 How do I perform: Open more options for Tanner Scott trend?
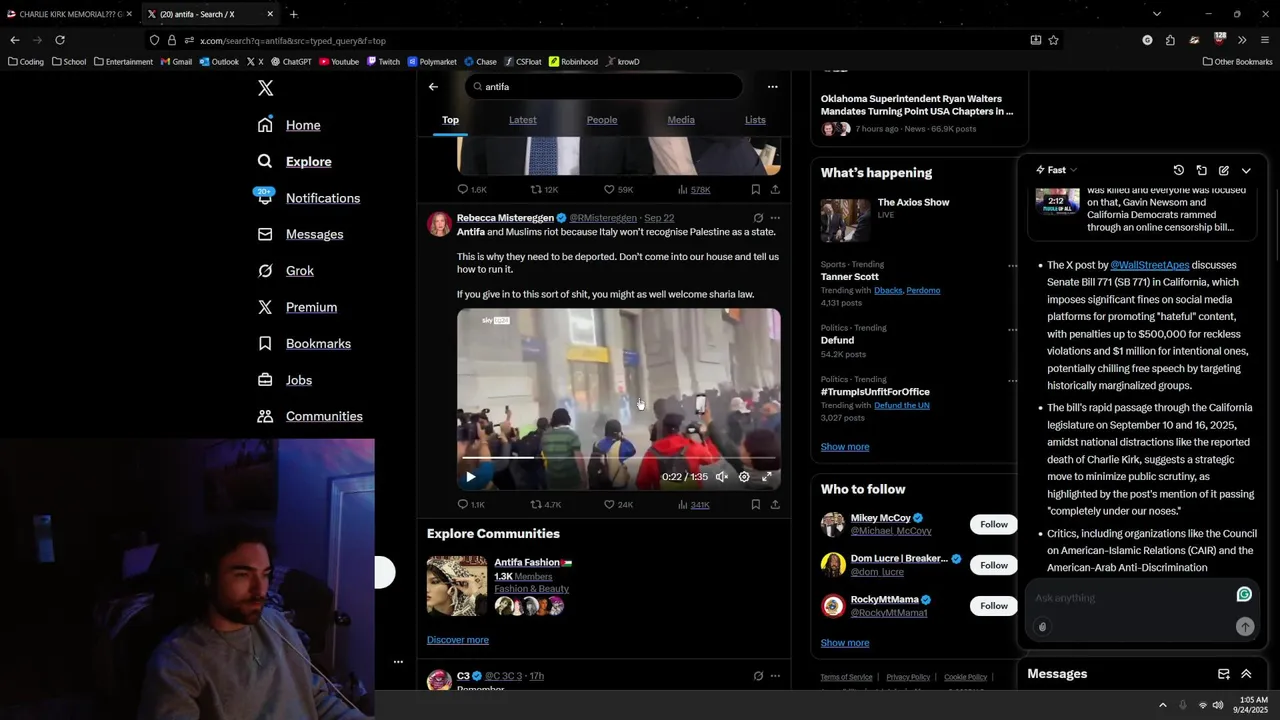click(1012, 266)
